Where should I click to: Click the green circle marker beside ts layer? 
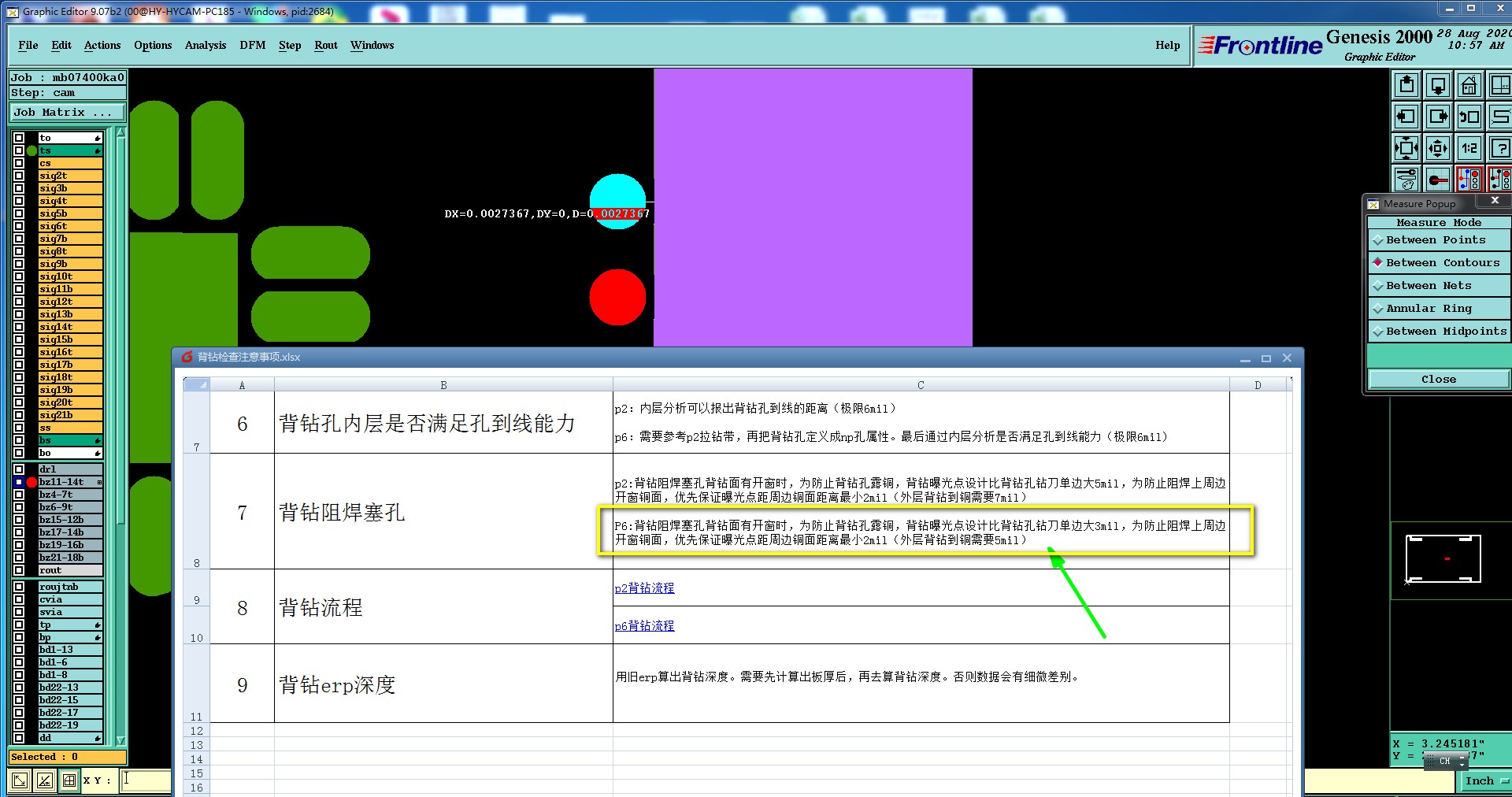(31, 150)
